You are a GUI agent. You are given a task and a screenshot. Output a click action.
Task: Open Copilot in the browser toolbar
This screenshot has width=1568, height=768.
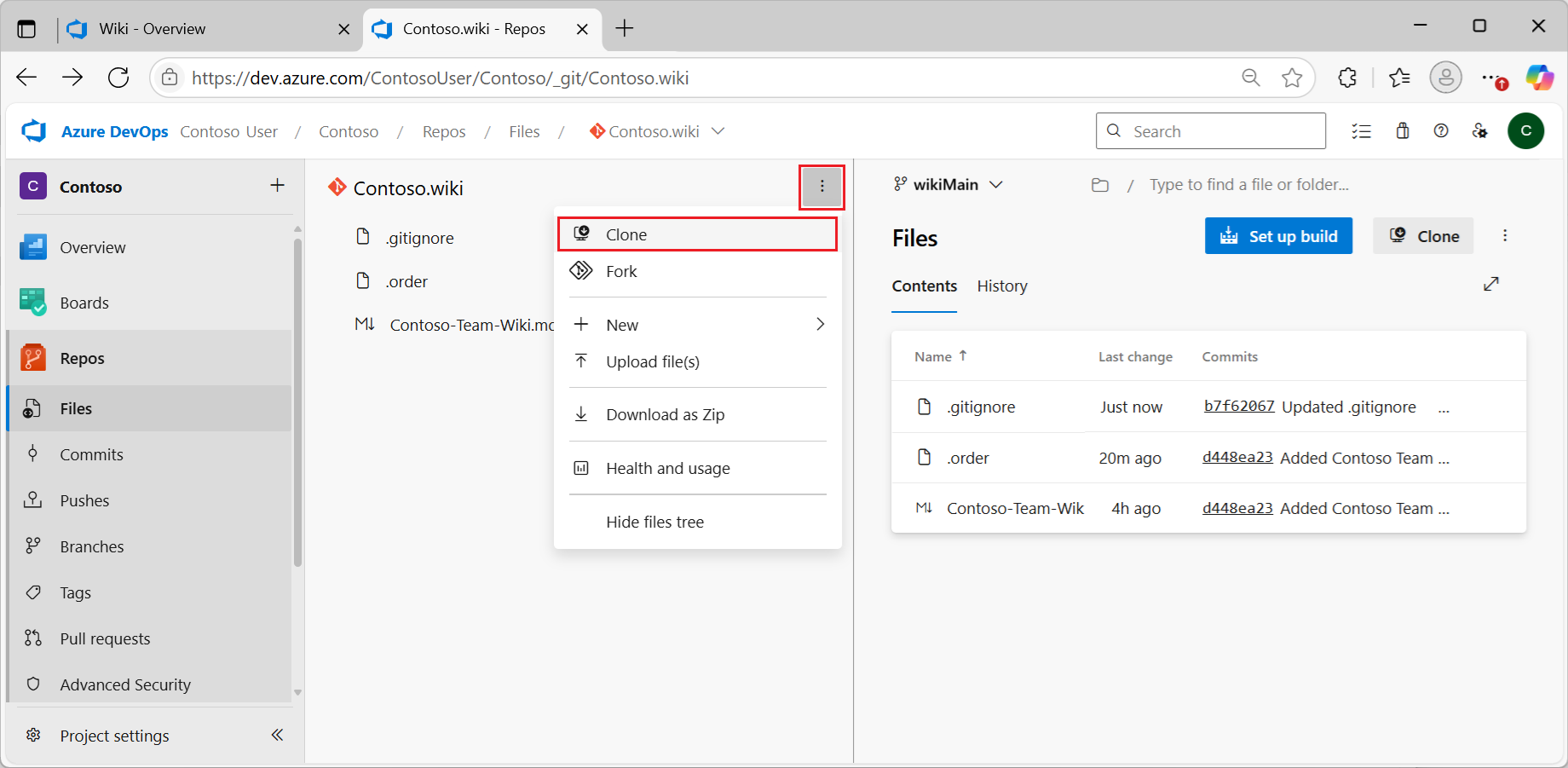click(x=1539, y=78)
